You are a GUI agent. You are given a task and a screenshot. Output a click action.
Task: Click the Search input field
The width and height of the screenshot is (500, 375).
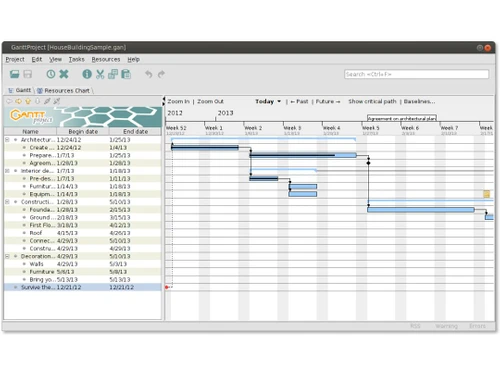(x=417, y=74)
